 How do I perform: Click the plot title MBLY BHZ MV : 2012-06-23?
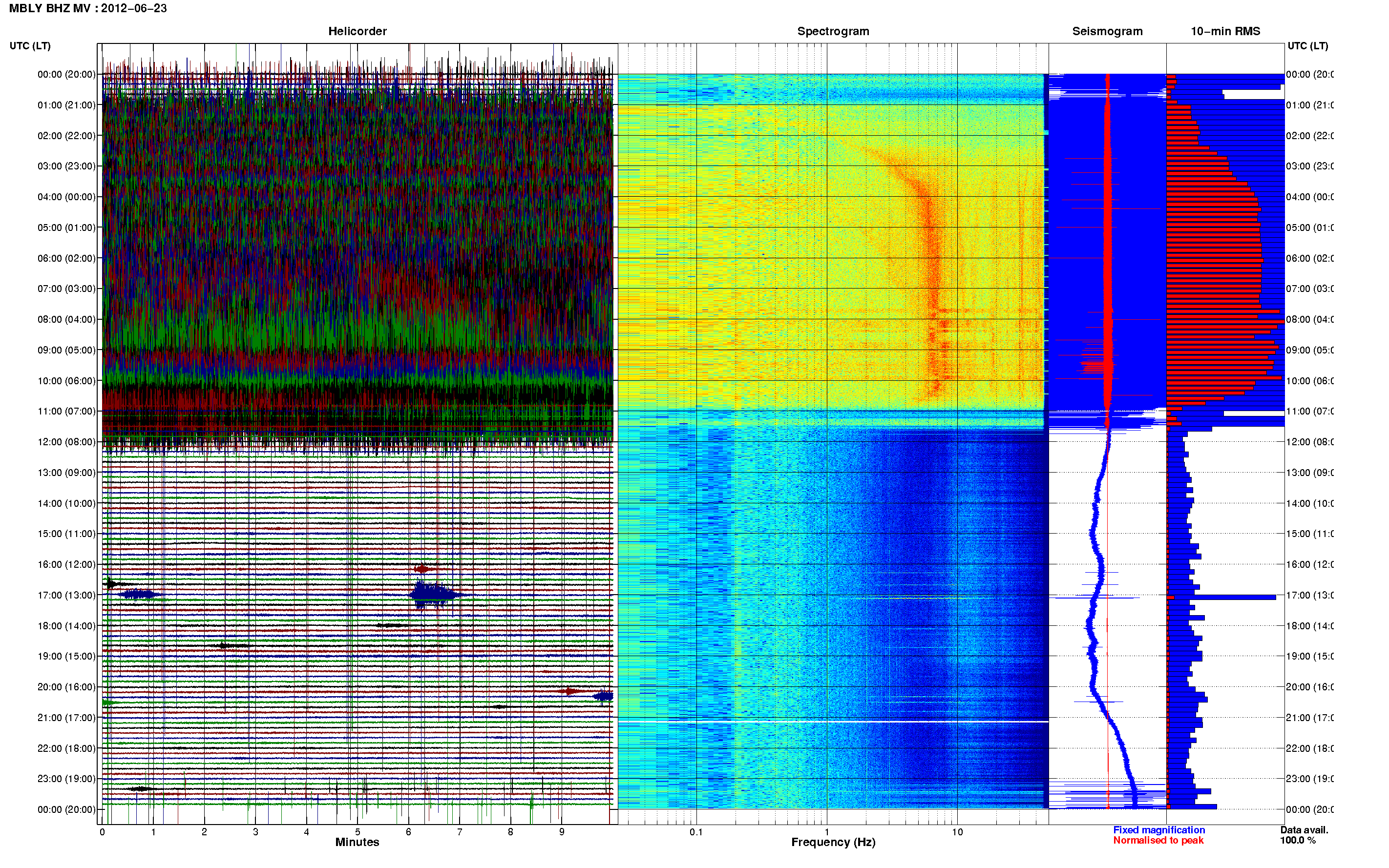click(88, 8)
